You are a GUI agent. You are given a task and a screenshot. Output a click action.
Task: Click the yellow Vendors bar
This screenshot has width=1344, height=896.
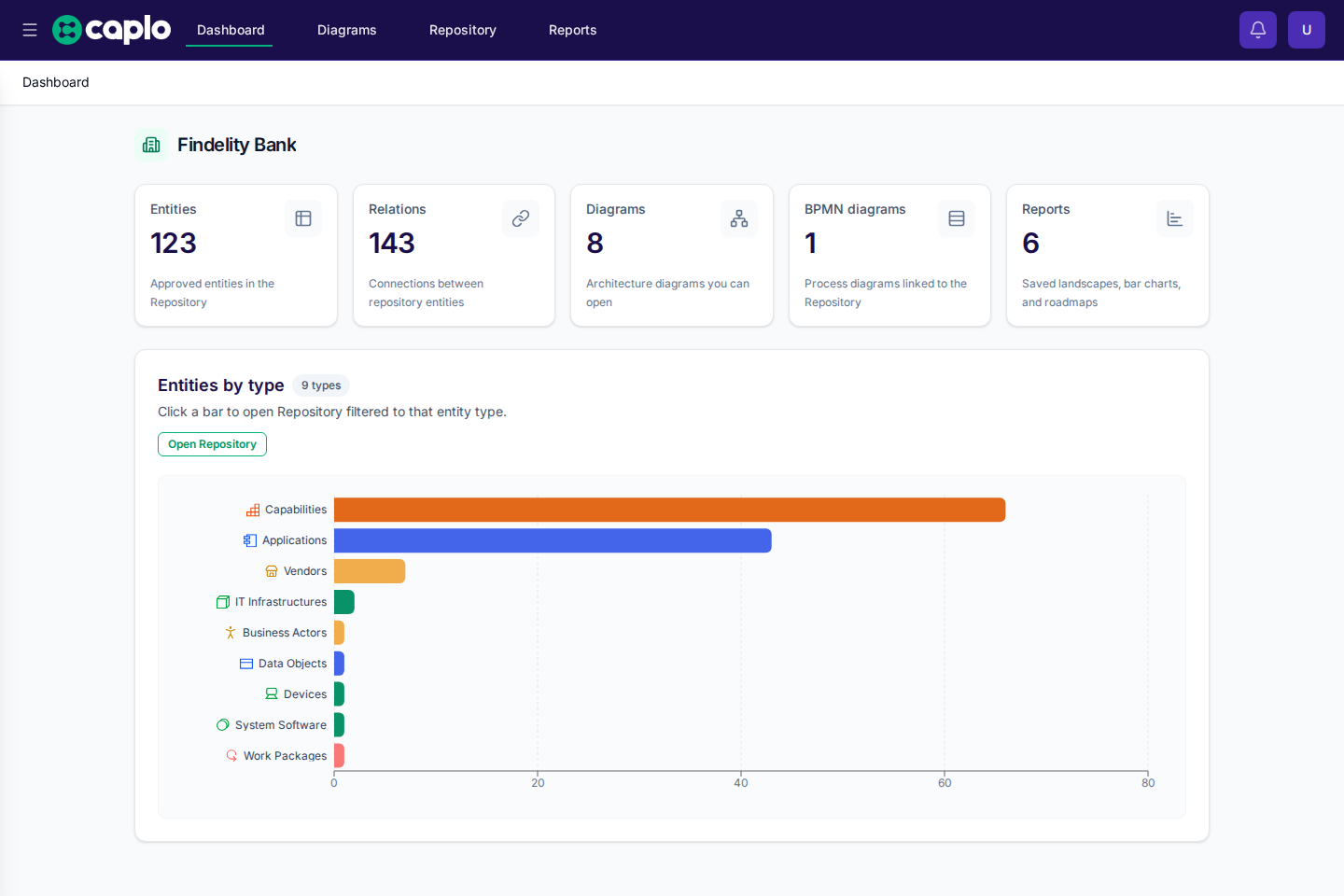coord(370,571)
